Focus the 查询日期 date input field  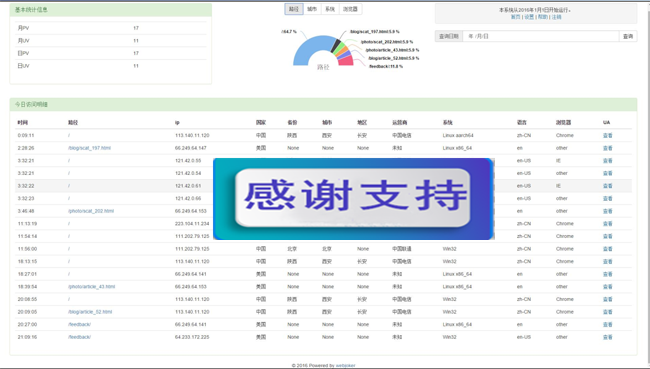[541, 36]
